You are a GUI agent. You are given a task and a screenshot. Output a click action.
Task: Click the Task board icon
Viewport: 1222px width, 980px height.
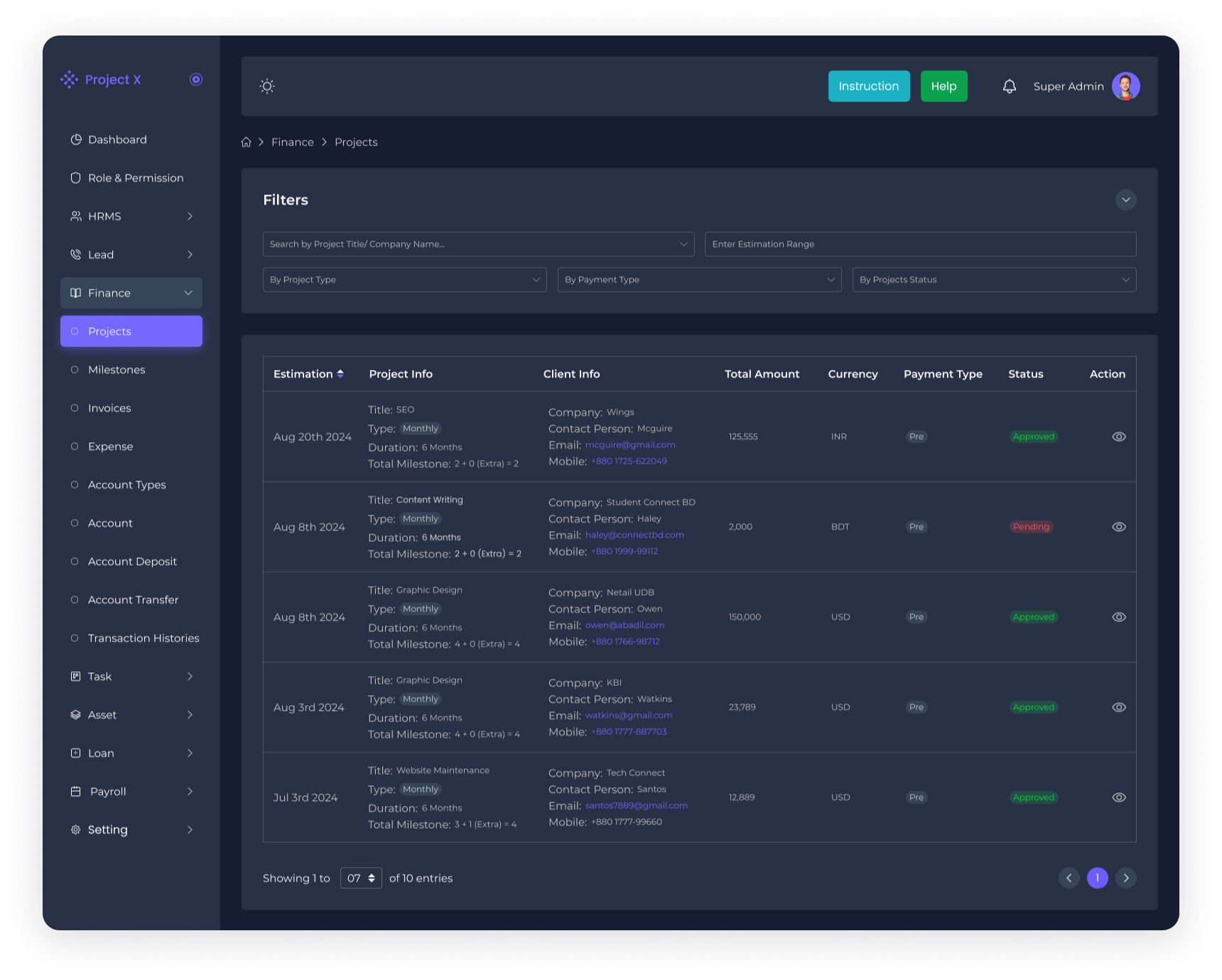pyautogui.click(x=76, y=677)
